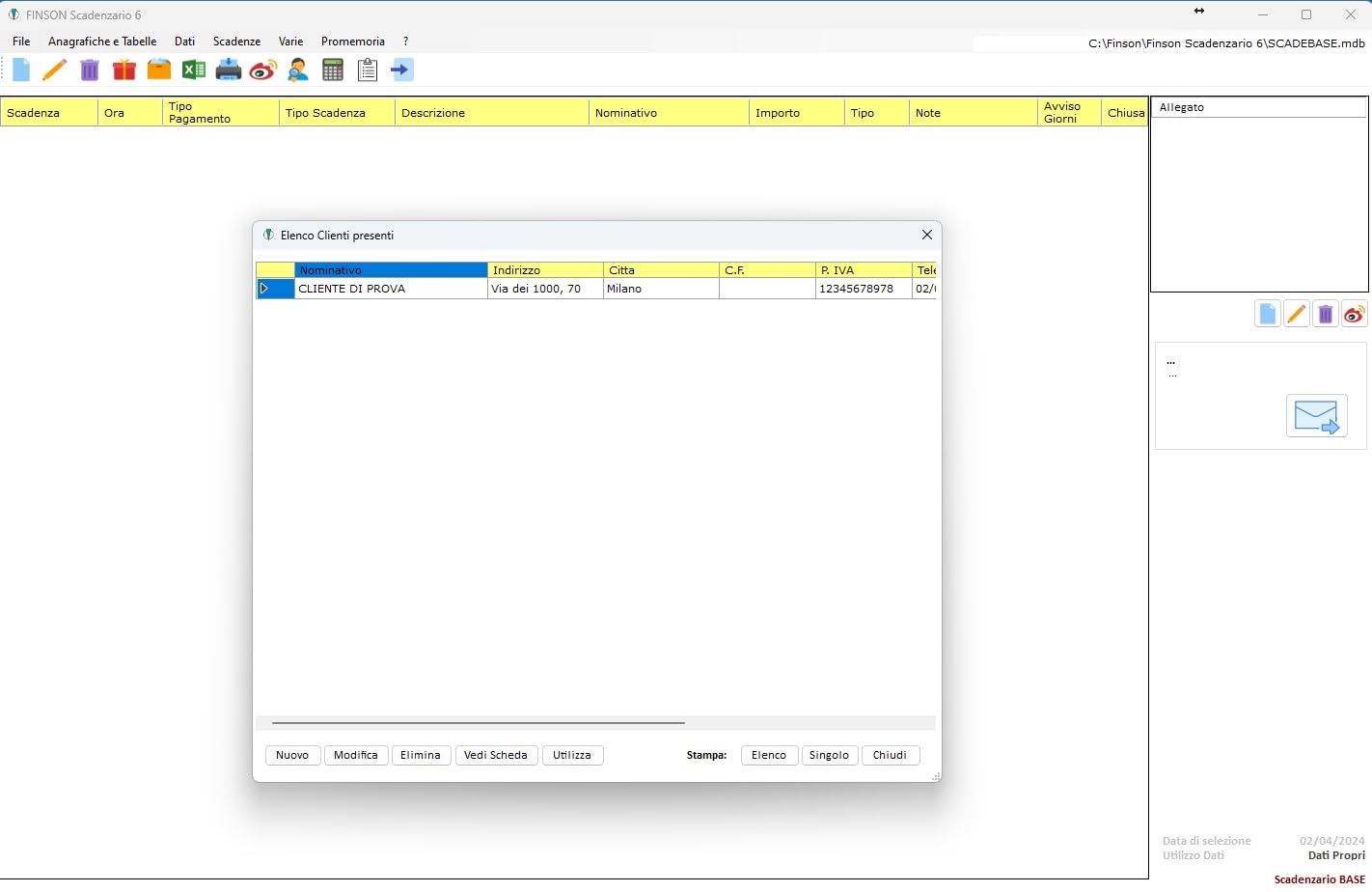This screenshot has width=1372, height=892.
Task: Click the Via dei 1000, 70 cell
Action: tap(545, 289)
